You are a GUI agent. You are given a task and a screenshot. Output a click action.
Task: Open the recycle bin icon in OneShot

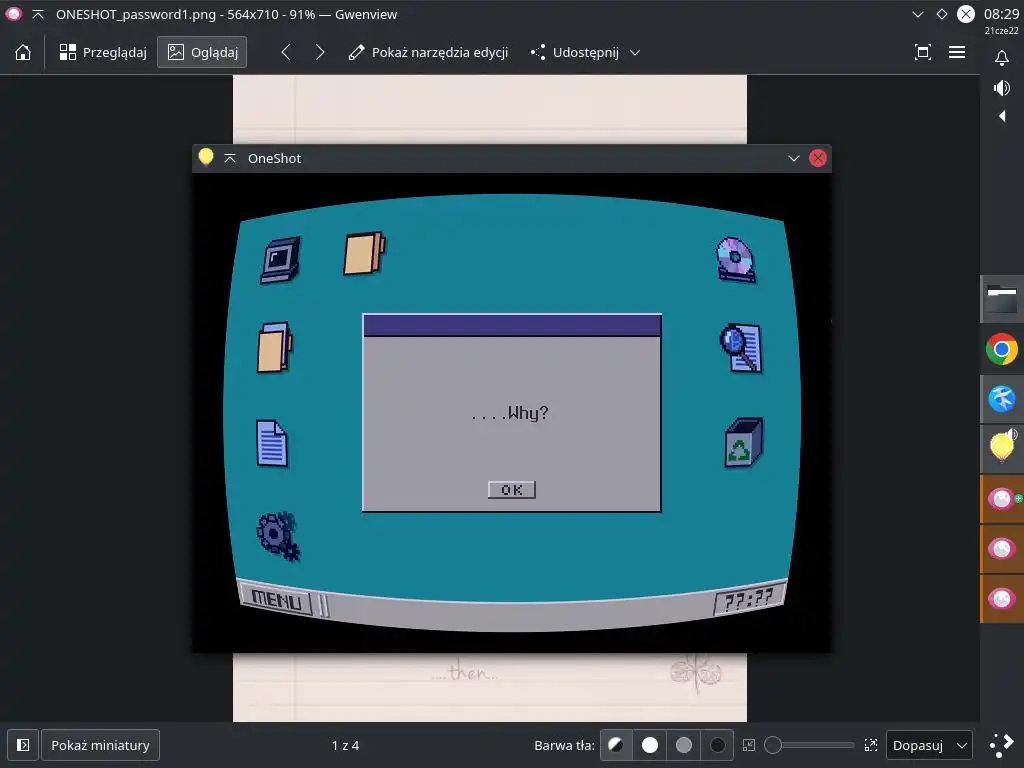[744, 443]
